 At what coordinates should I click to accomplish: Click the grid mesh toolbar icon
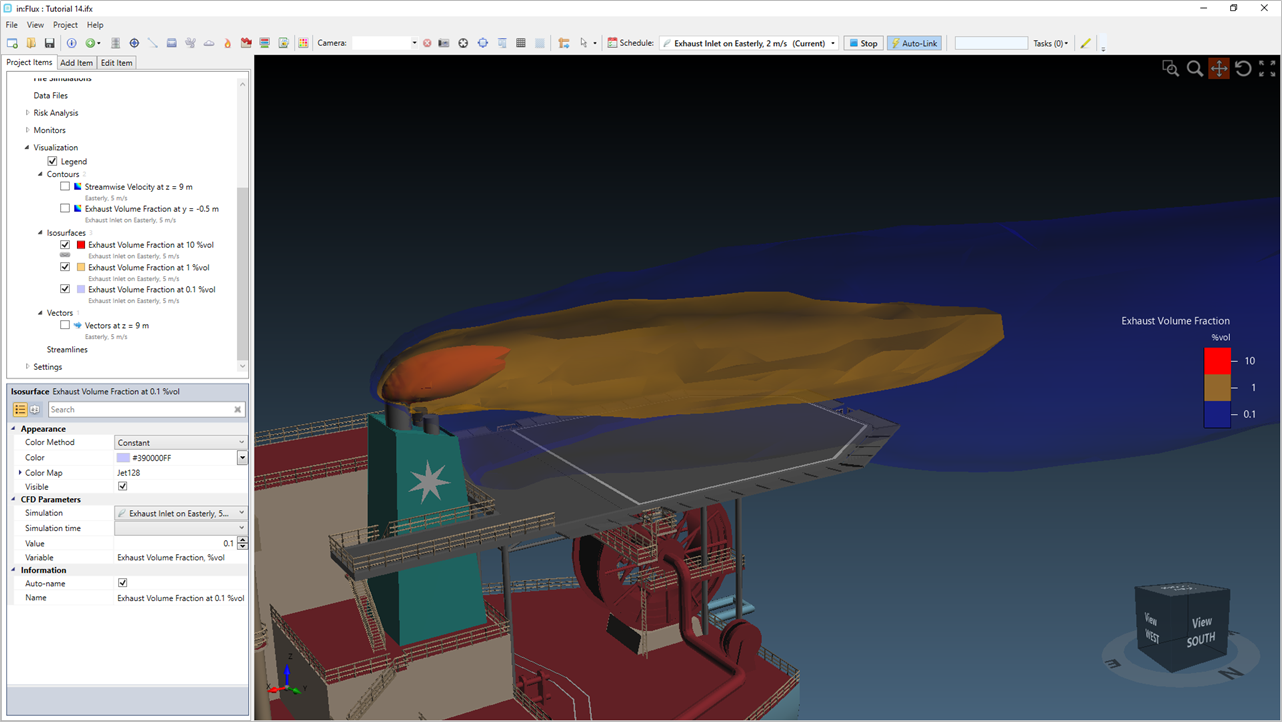(x=521, y=43)
